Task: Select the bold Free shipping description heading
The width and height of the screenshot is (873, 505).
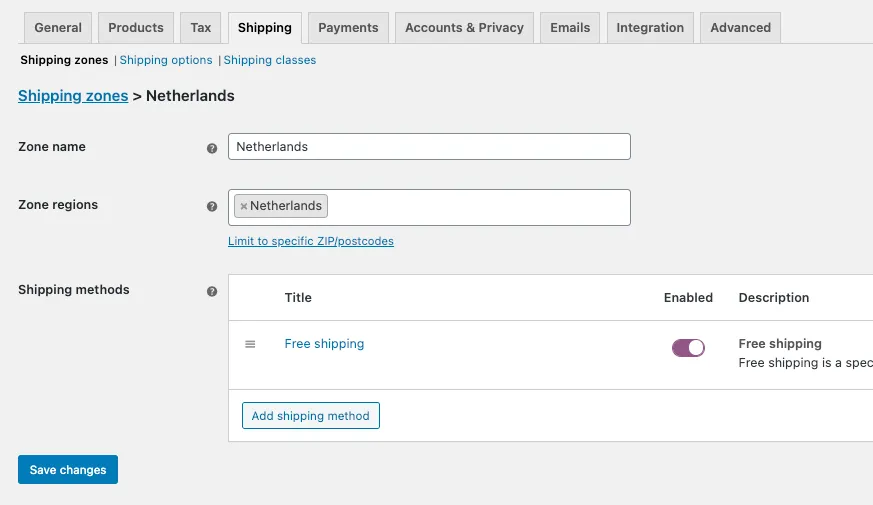Action: [x=780, y=344]
